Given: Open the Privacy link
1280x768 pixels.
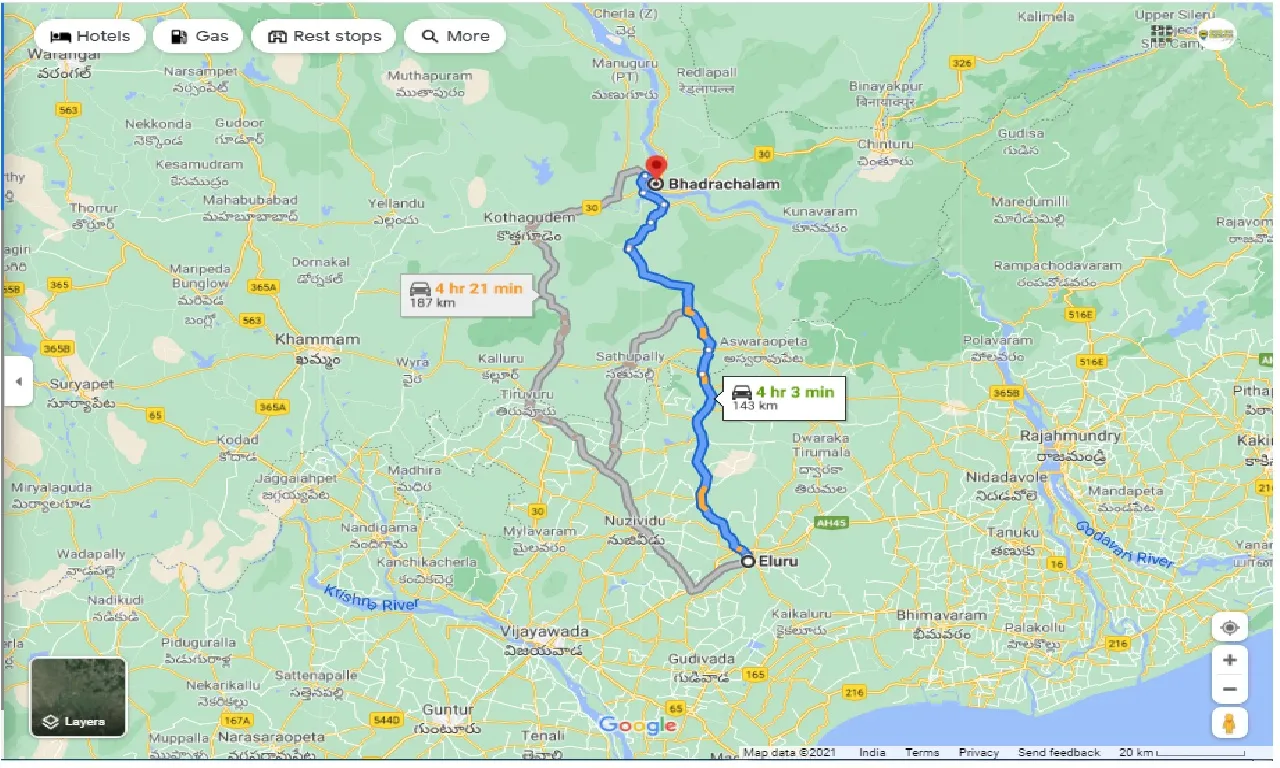Looking at the screenshot, I should click(978, 752).
